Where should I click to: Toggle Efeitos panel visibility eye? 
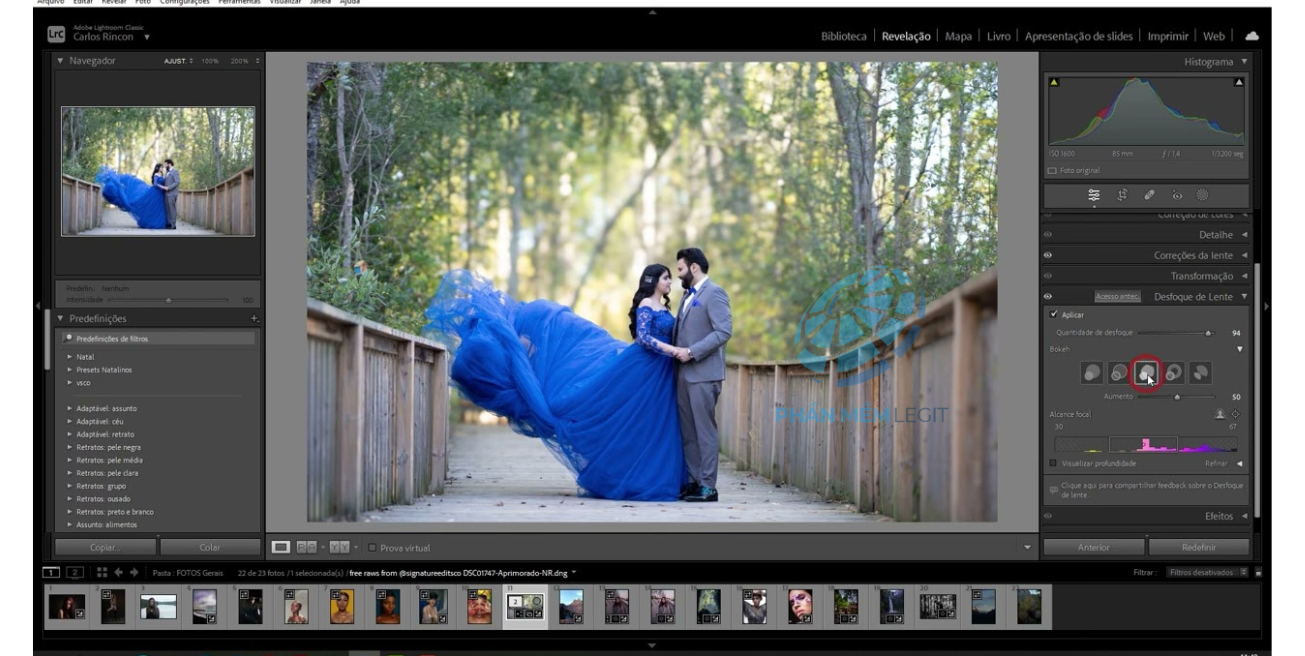coord(1048,516)
